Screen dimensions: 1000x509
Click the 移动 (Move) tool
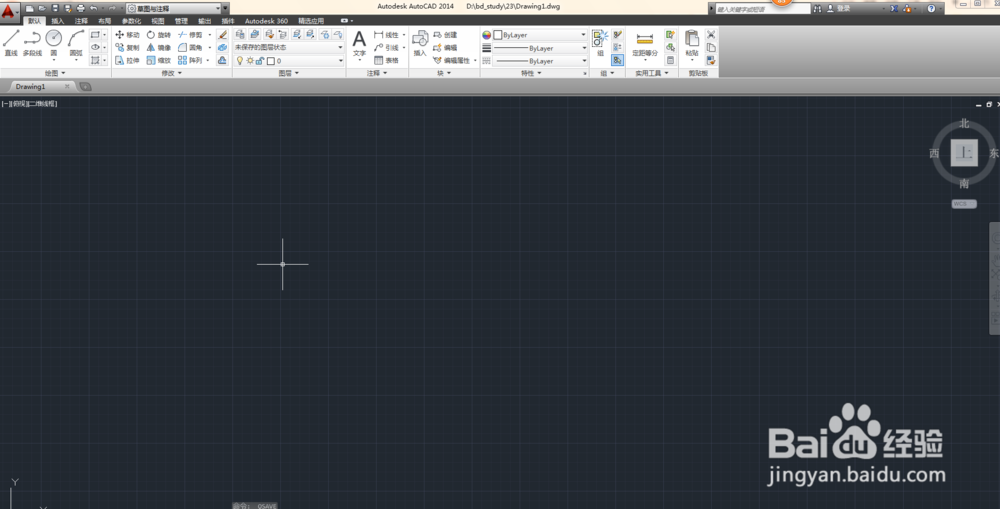click(x=127, y=34)
